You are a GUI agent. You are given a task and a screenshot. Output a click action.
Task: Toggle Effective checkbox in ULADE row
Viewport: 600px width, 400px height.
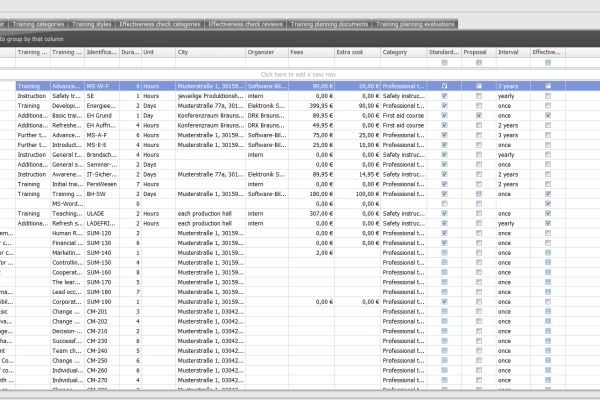click(x=548, y=214)
